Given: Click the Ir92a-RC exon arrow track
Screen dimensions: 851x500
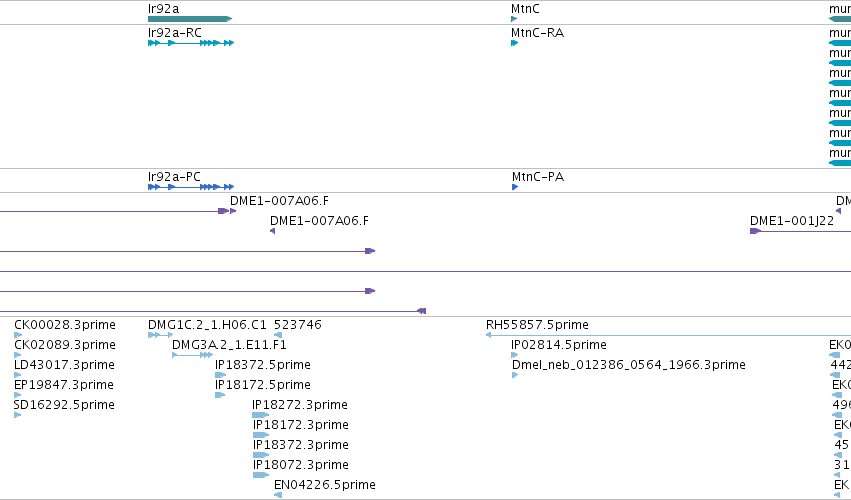Looking at the screenshot, I should [x=191, y=43].
